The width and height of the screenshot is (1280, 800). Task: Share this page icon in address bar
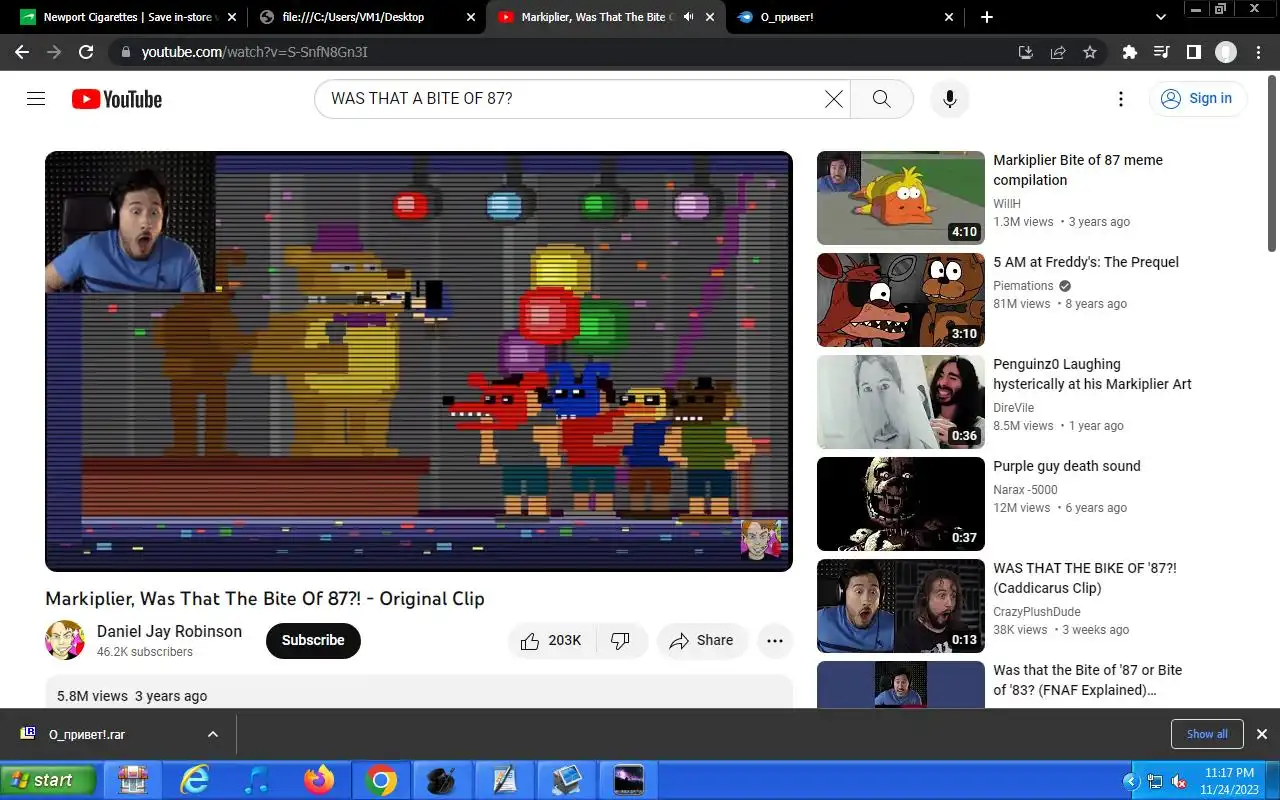[x=1057, y=52]
